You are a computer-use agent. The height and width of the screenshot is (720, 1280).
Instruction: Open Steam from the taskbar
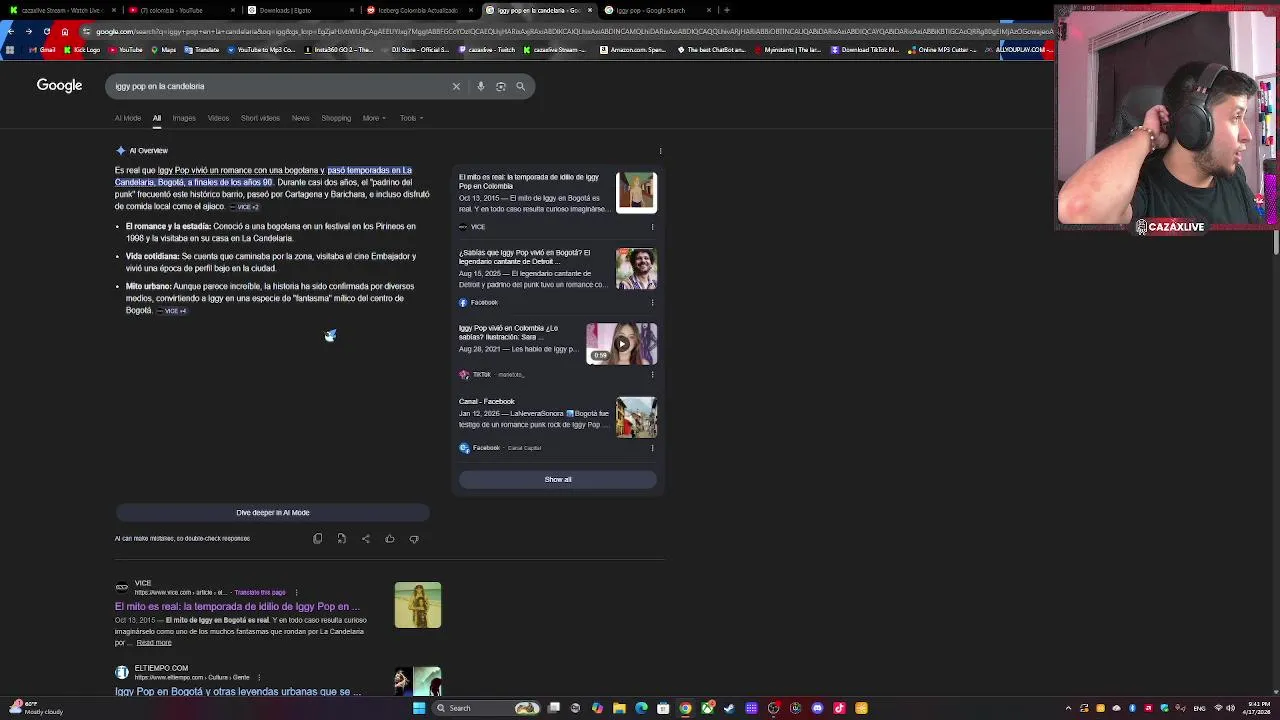[x=729, y=708]
